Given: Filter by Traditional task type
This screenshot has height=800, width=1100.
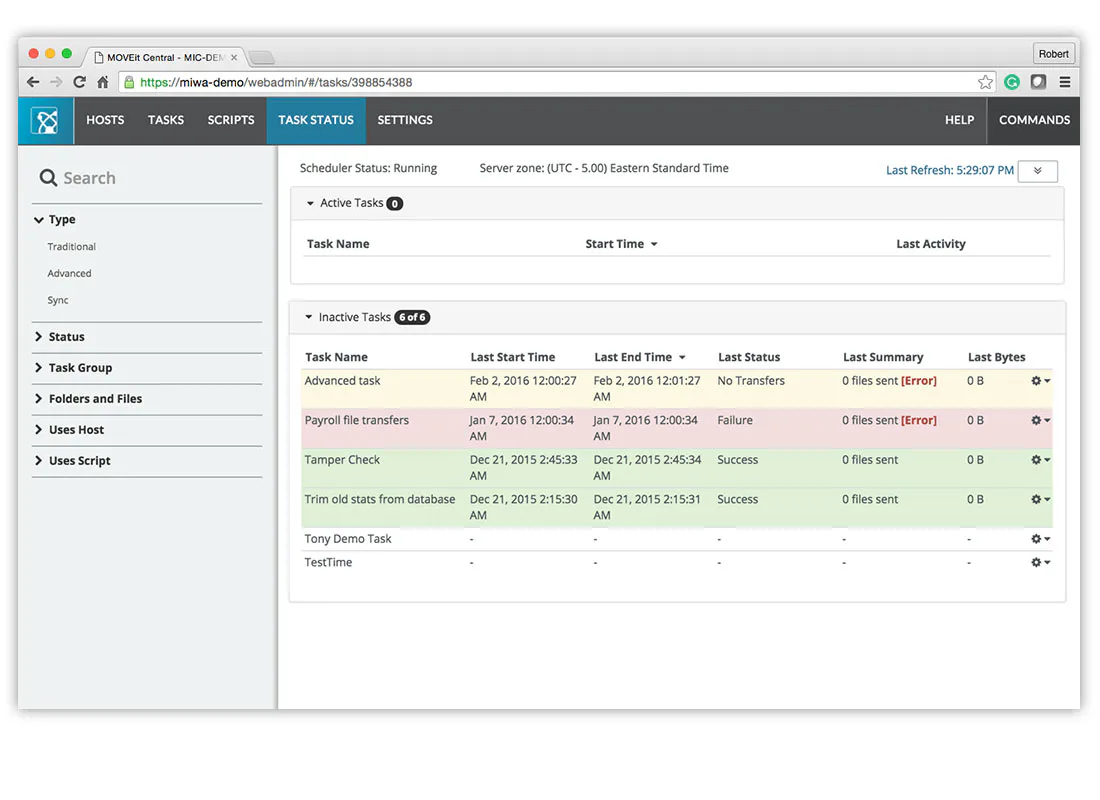Looking at the screenshot, I should pos(72,246).
